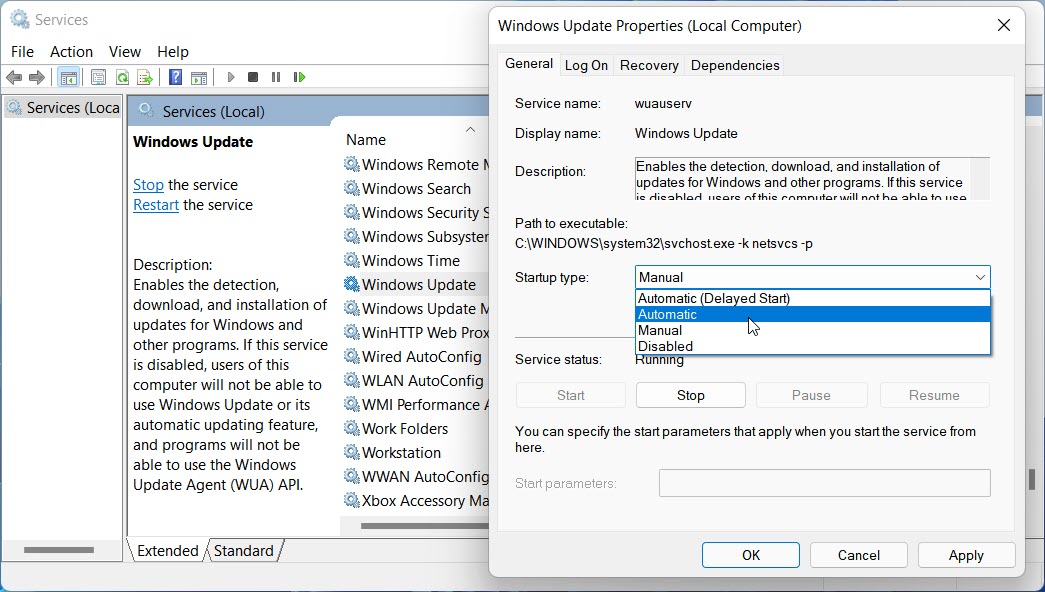Open the blue Help toolbar icon
The height and width of the screenshot is (592, 1045).
[x=175, y=77]
